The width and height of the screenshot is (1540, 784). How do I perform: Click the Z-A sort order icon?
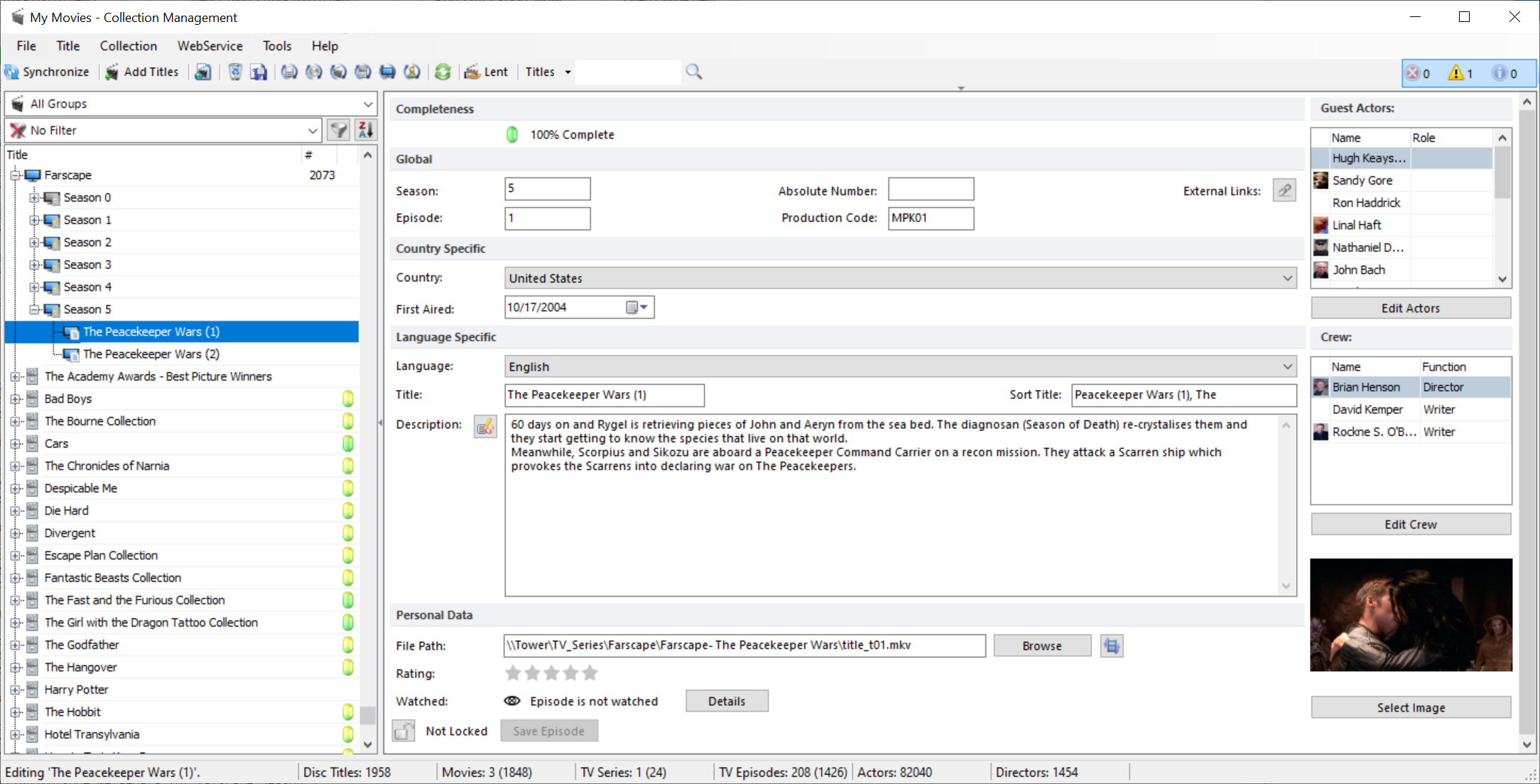366,130
